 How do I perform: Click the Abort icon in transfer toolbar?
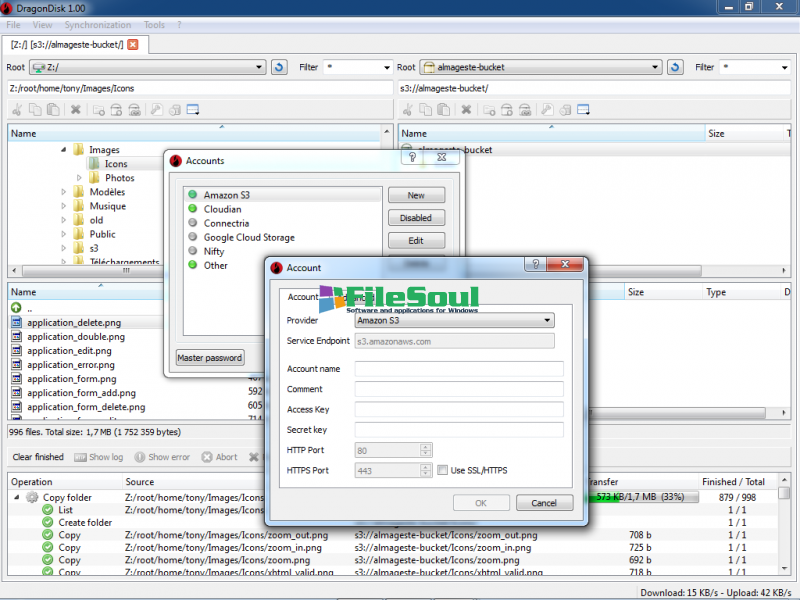[207, 457]
